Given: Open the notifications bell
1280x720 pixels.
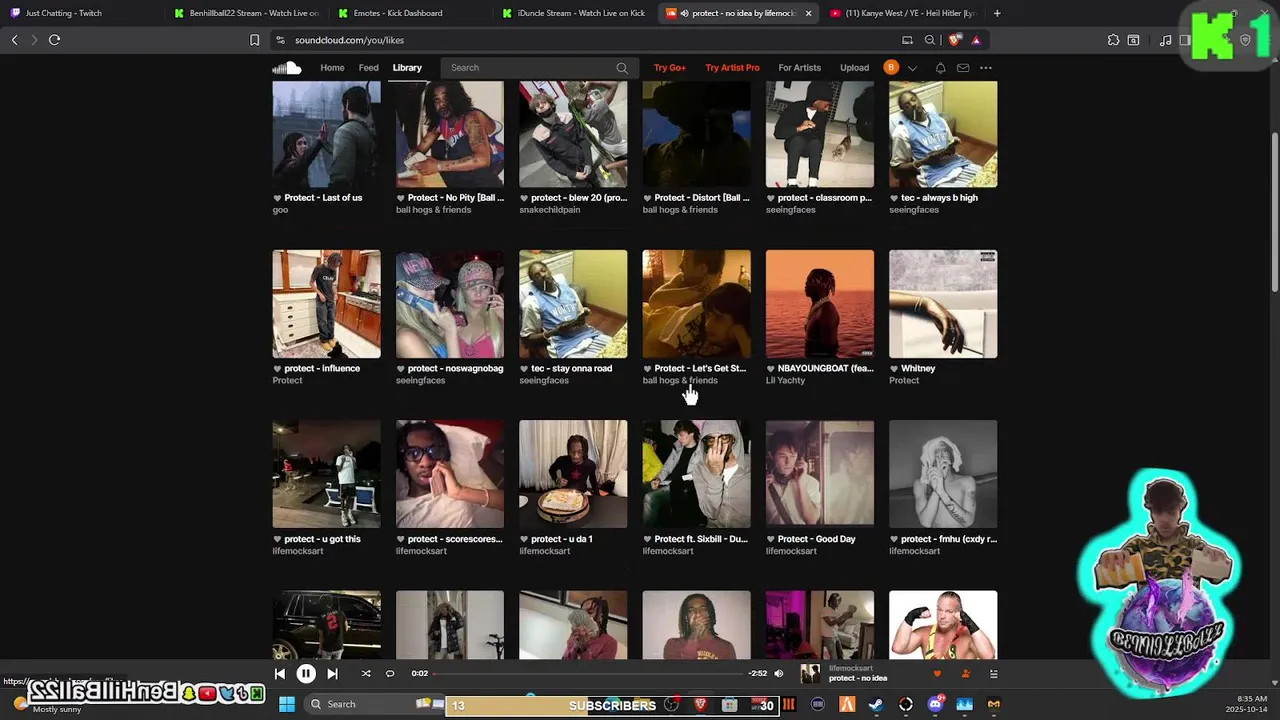Looking at the screenshot, I should (940, 68).
